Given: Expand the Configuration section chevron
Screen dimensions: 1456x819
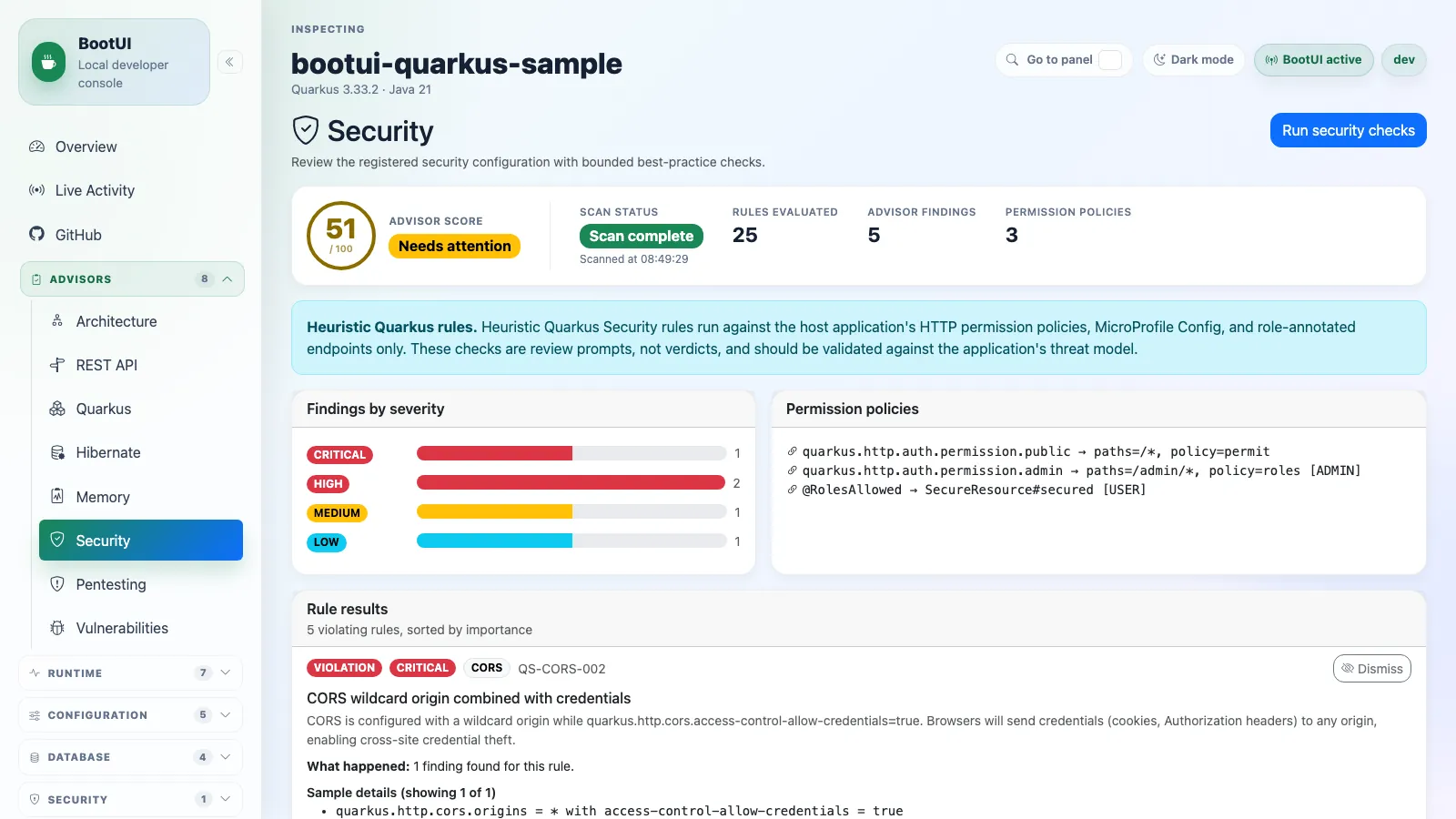Looking at the screenshot, I should point(226,715).
